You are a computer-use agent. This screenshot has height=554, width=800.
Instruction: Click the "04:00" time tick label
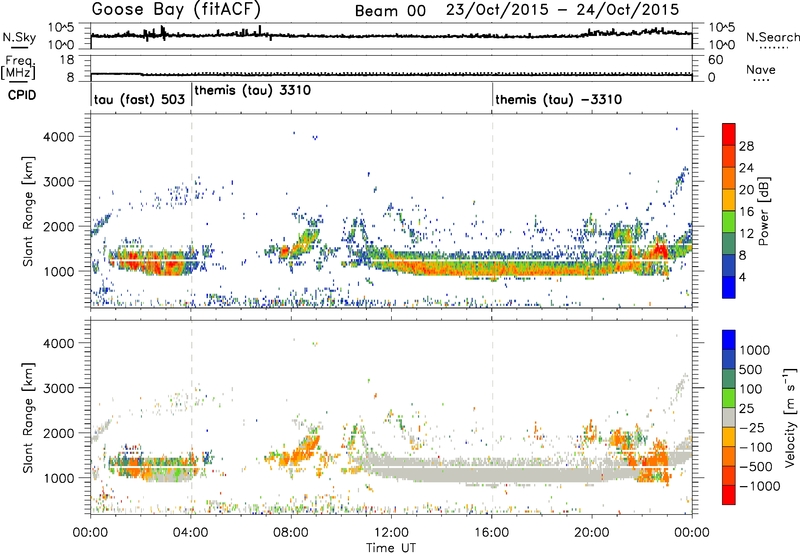pos(191,533)
